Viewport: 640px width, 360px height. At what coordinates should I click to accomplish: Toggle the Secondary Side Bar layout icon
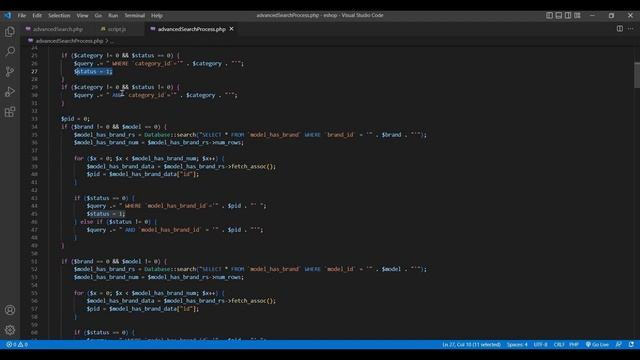(568, 16)
